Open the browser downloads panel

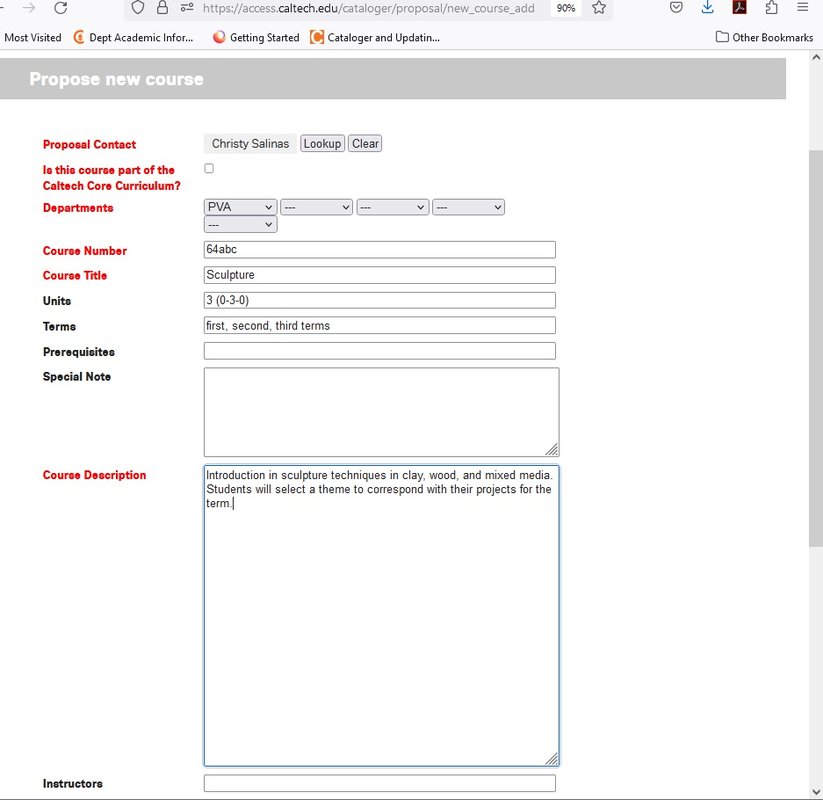click(707, 8)
